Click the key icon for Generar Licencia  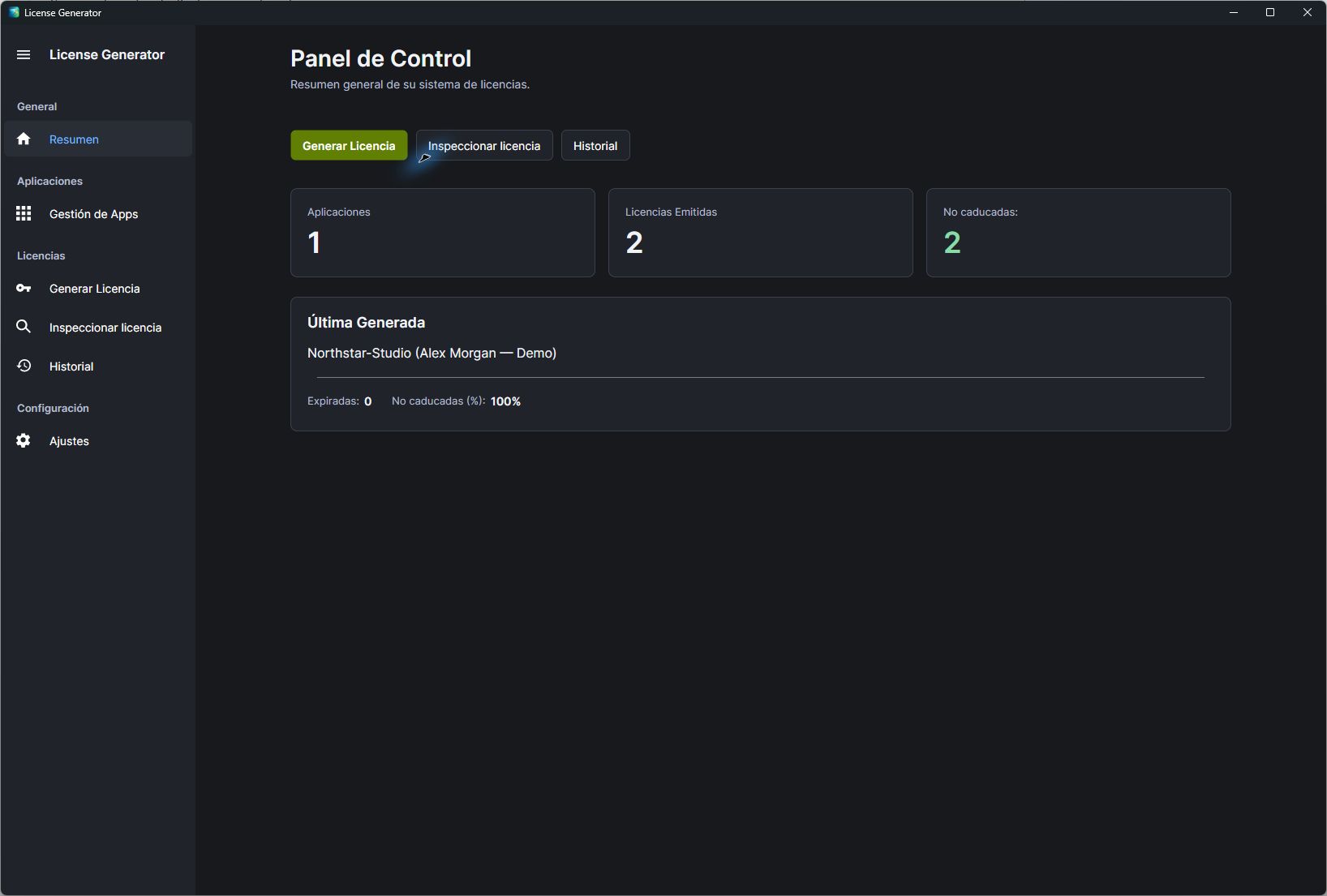tap(24, 288)
